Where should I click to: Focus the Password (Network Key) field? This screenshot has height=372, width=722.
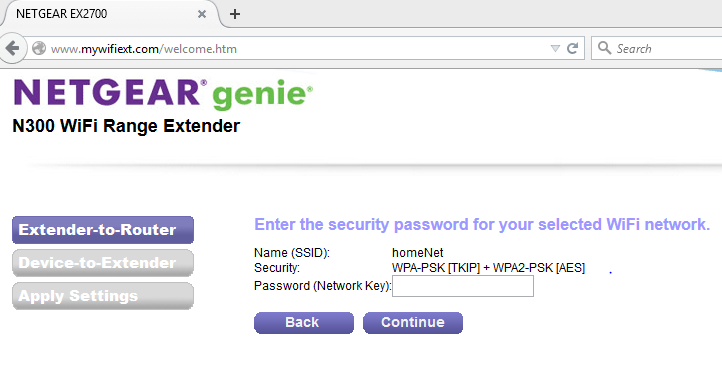coord(463,286)
